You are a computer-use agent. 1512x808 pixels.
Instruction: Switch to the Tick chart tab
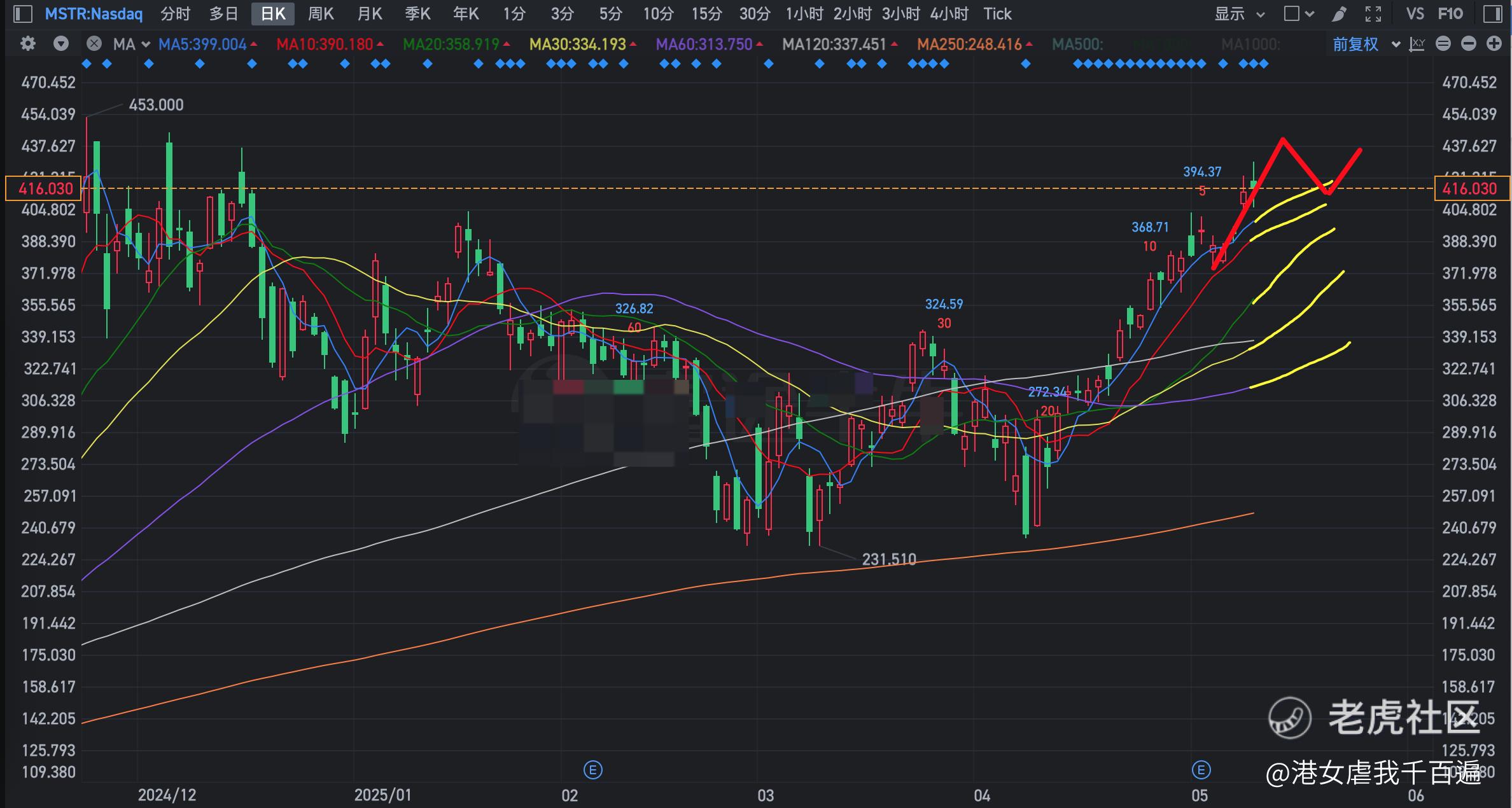point(997,13)
